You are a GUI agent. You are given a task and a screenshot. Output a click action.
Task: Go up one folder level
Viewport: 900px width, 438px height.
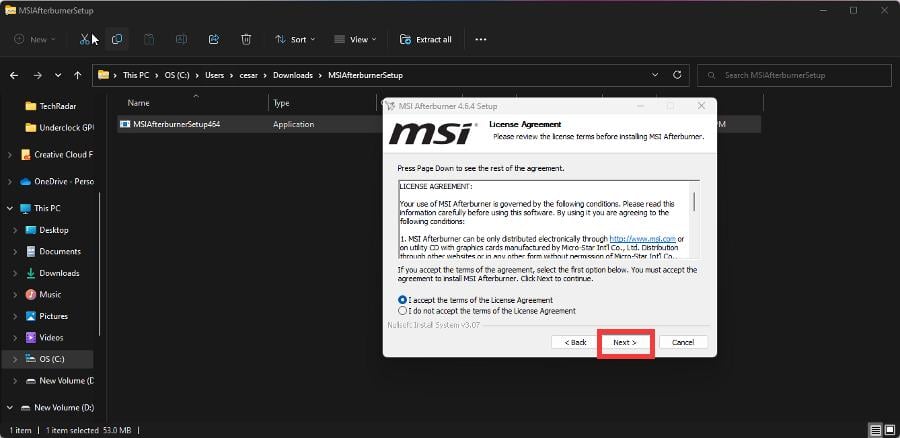(x=77, y=75)
